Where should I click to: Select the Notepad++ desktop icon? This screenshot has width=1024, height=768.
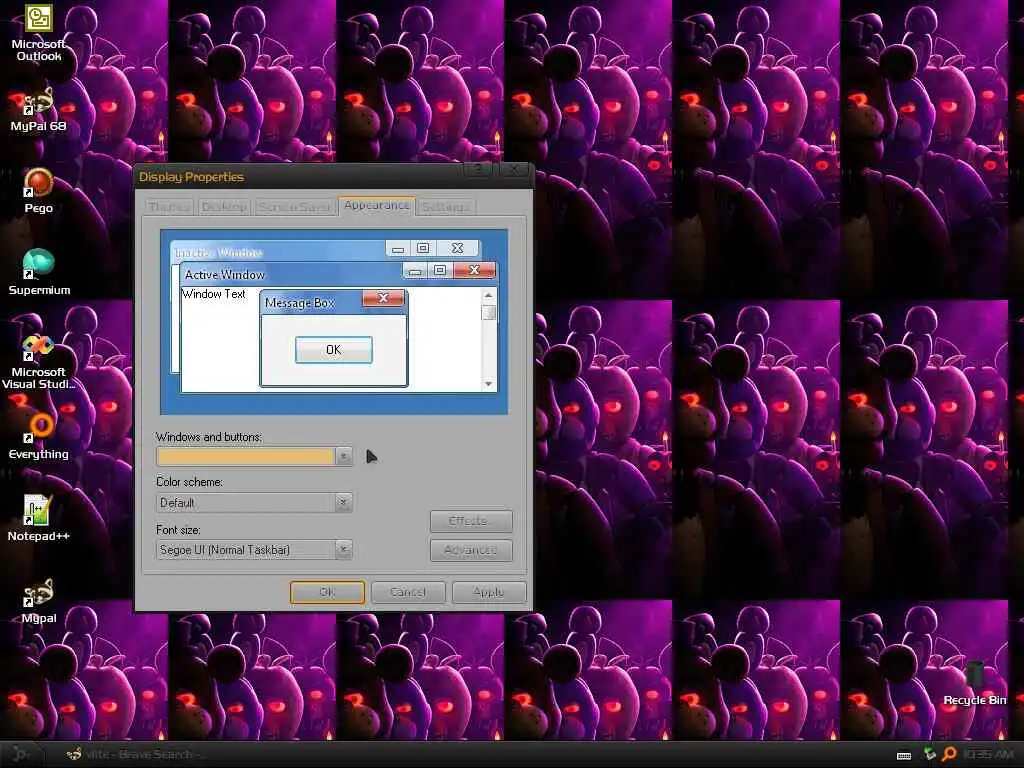tap(39, 518)
